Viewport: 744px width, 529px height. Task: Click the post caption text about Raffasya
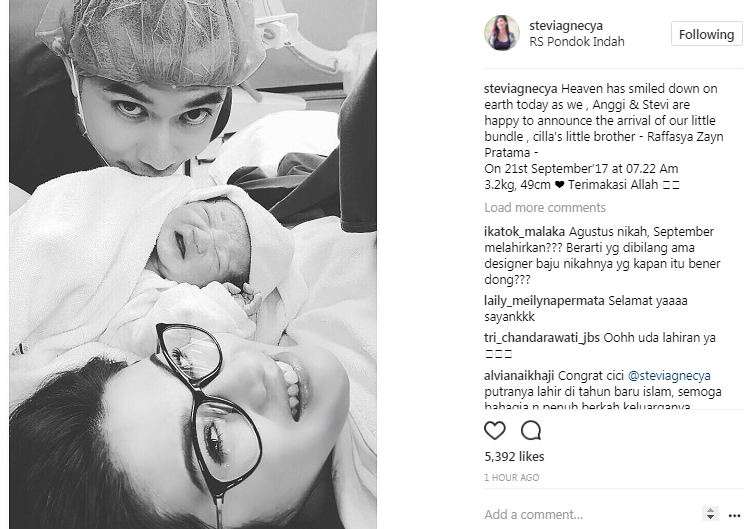604,137
